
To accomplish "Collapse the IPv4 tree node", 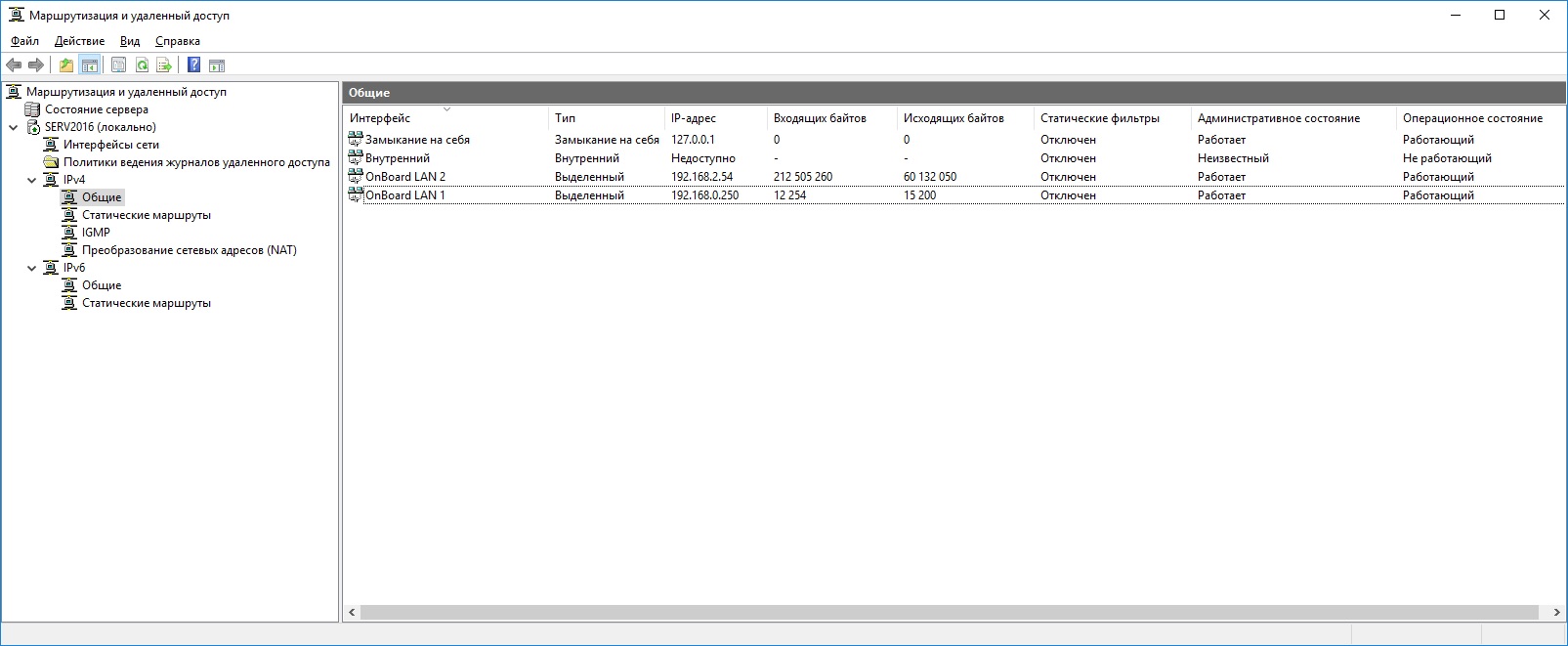I will (32, 180).
